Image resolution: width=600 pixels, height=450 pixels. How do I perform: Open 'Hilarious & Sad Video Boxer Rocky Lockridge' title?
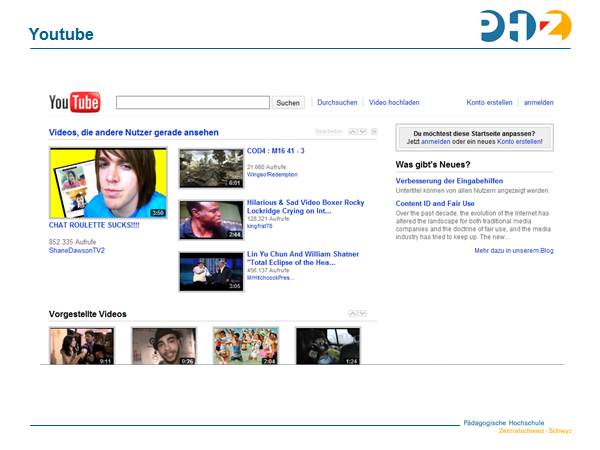pyautogui.click(x=305, y=207)
